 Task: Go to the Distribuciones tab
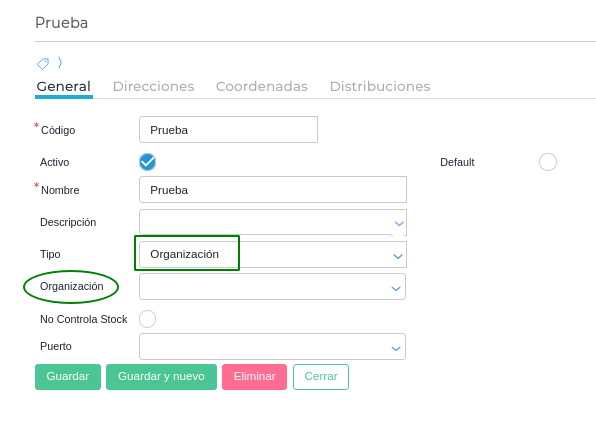pos(380,86)
